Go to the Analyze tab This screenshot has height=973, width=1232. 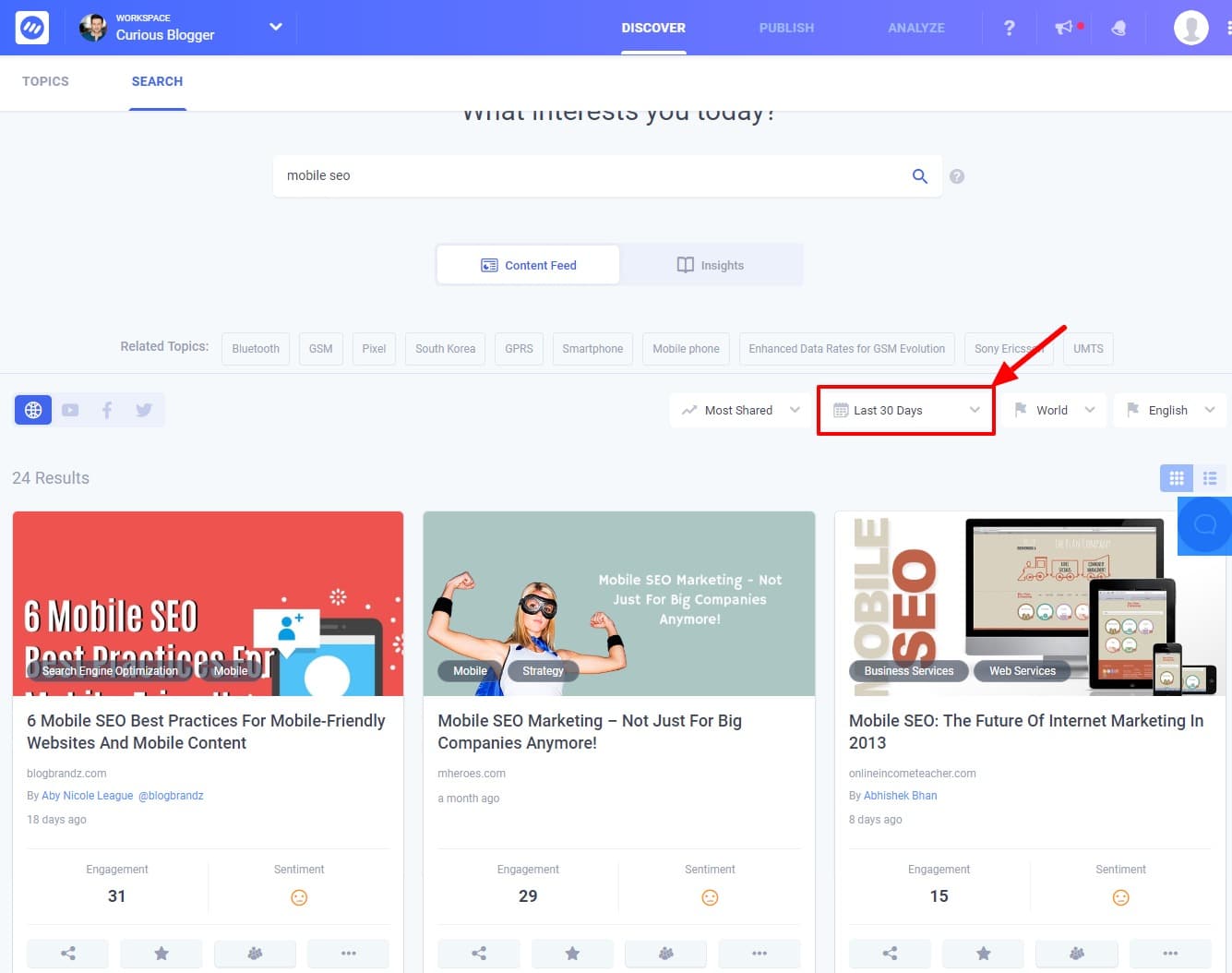tap(916, 28)
